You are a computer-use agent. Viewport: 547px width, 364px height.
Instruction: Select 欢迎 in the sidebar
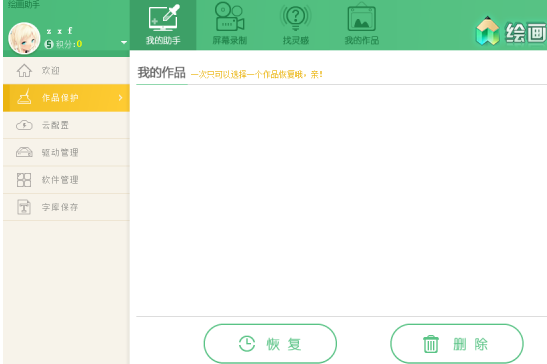point(66,70)
